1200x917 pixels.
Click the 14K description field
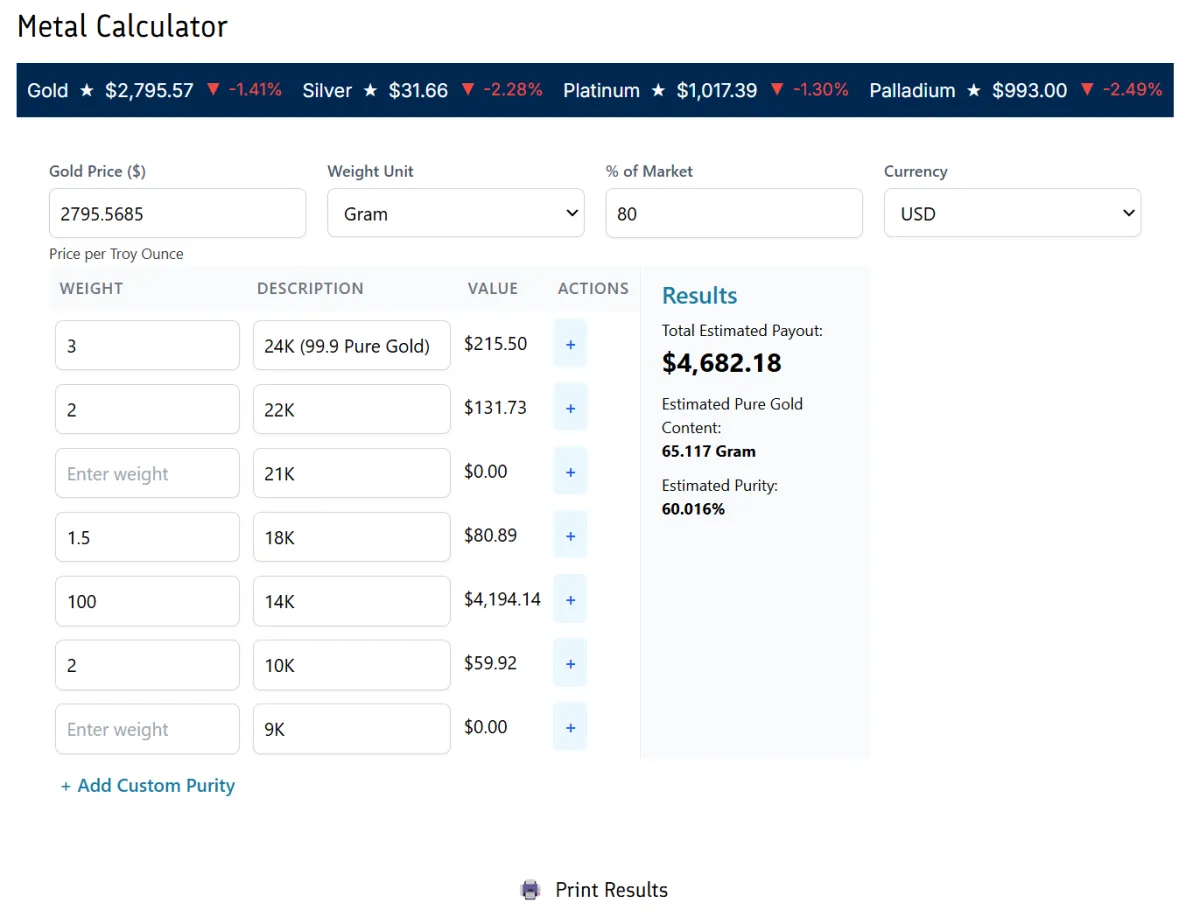pyautogui.click(x=351, y=601)
